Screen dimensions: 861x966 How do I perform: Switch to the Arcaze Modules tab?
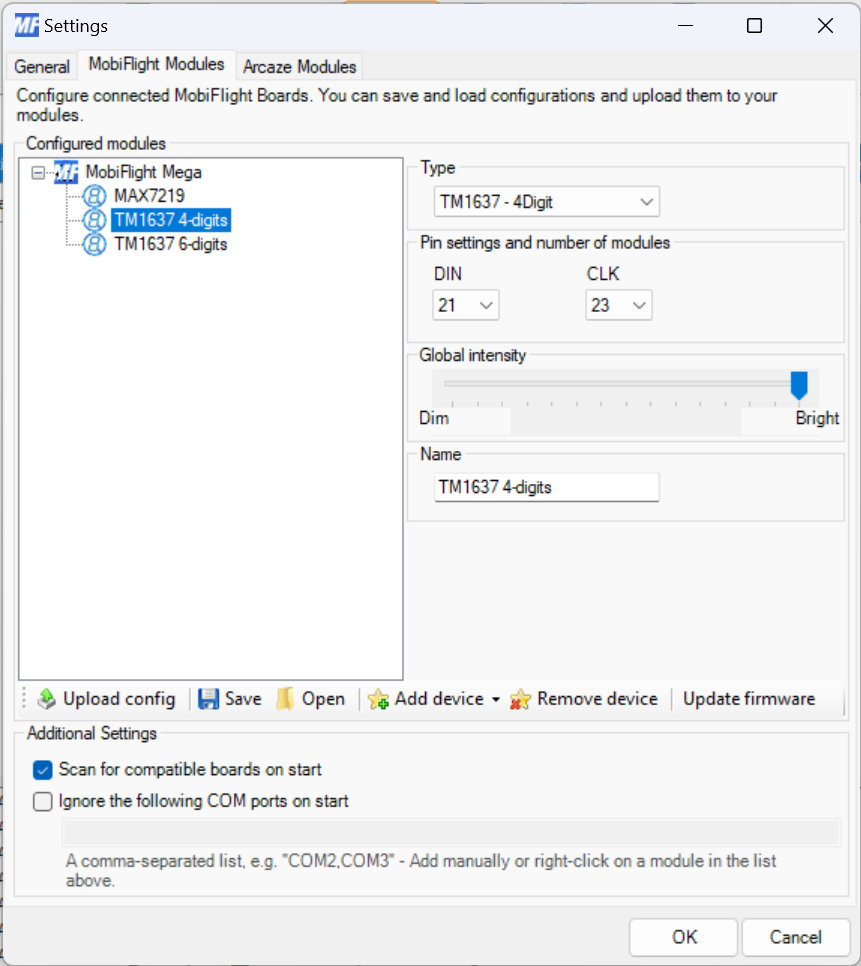pos(299,66)
